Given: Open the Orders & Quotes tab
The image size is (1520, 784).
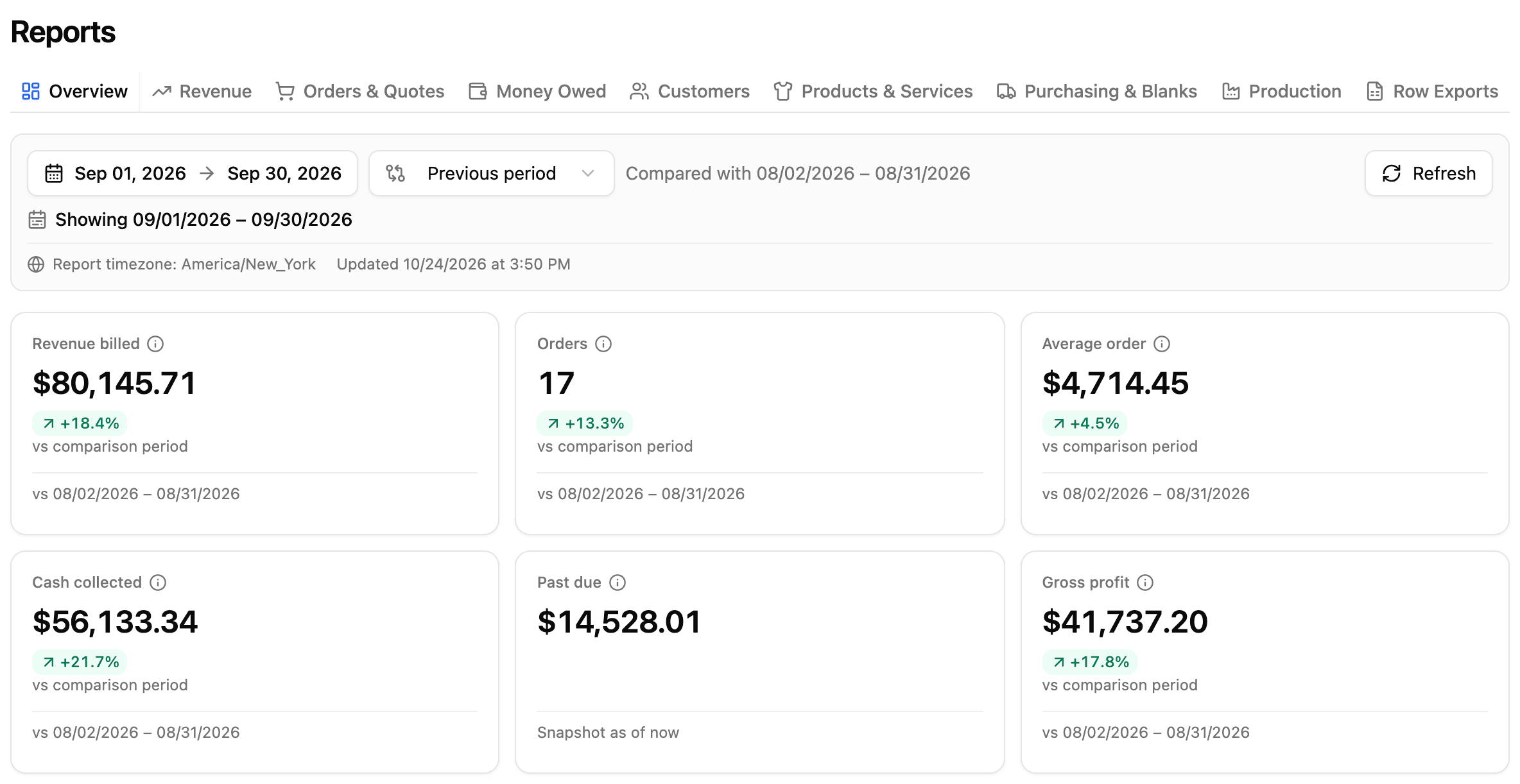Looking at the screenshot, I should coord(359,91).
